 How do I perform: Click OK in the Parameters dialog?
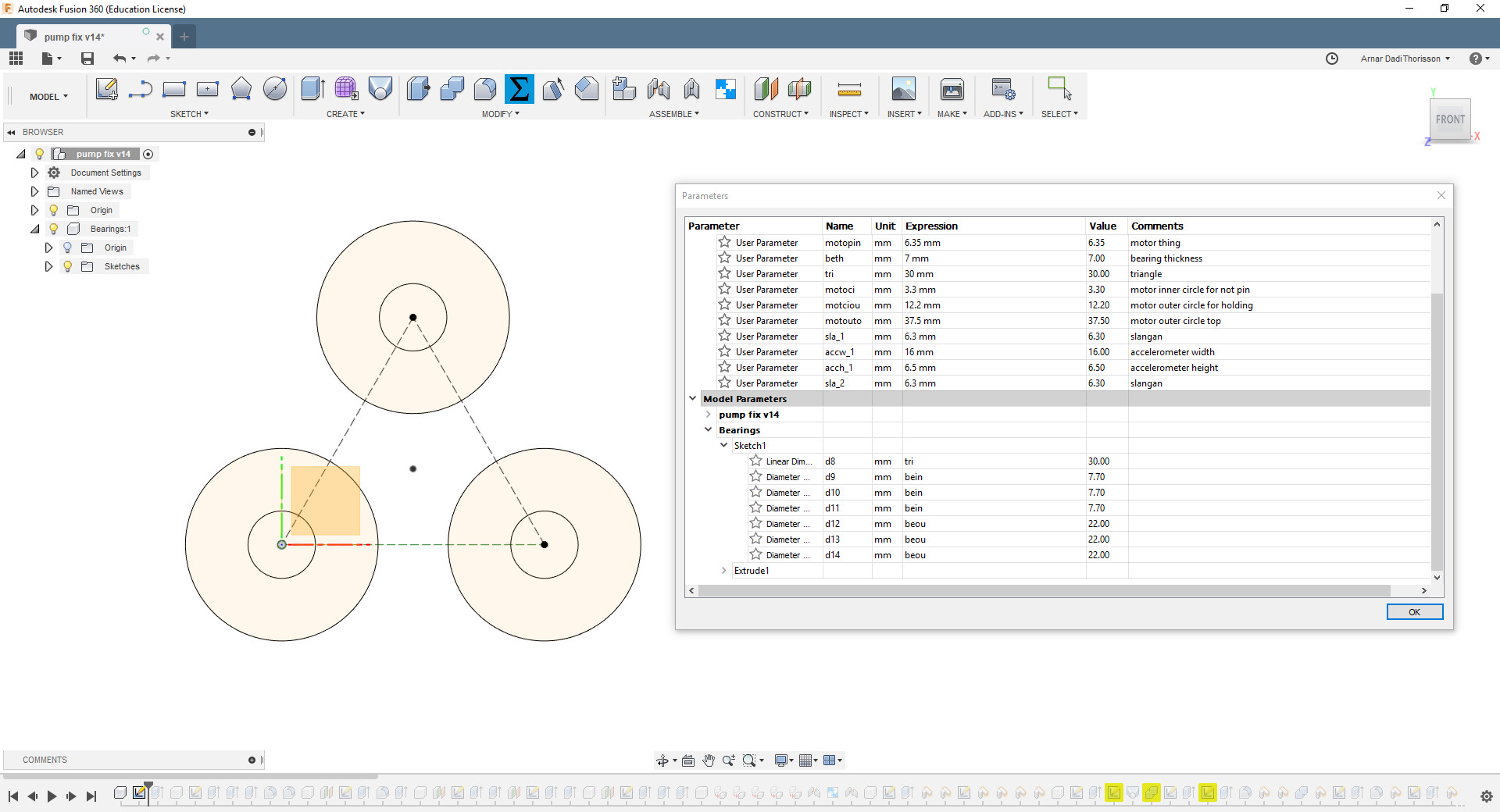tap(1414, 612)
